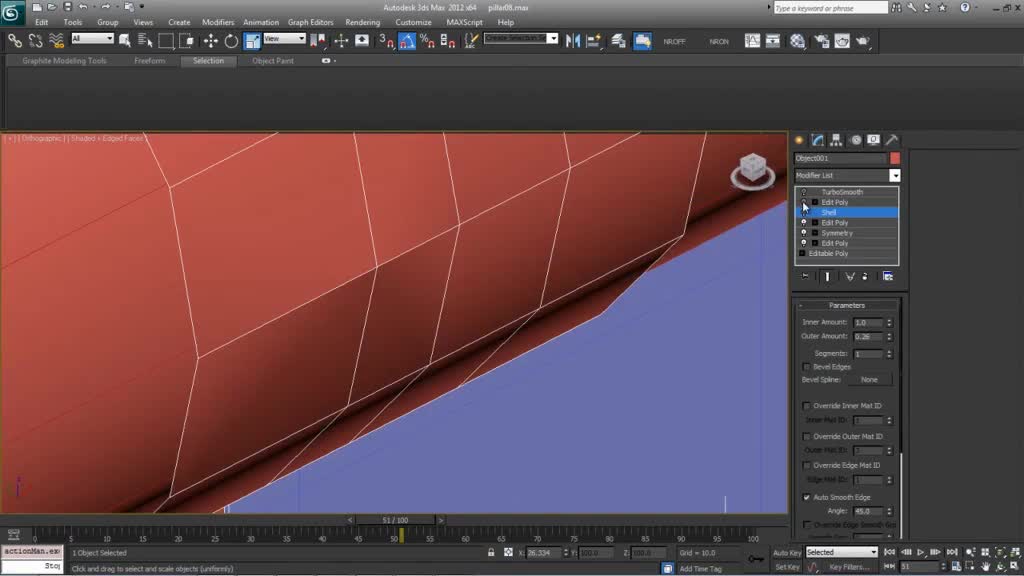This screenshot has height=576, width=1024.
Task: Click the Mirror tool icon
Action: [x=572, y=41]
